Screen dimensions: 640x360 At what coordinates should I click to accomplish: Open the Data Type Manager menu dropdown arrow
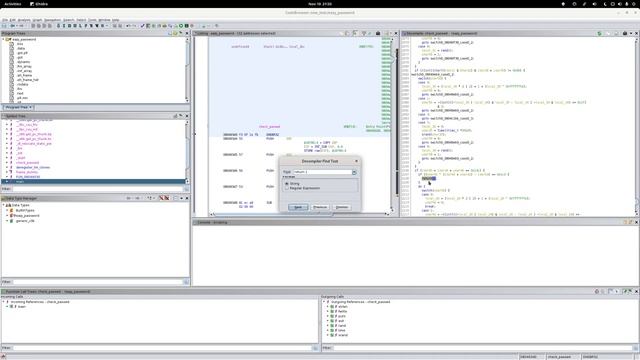[x=182, y=198]
